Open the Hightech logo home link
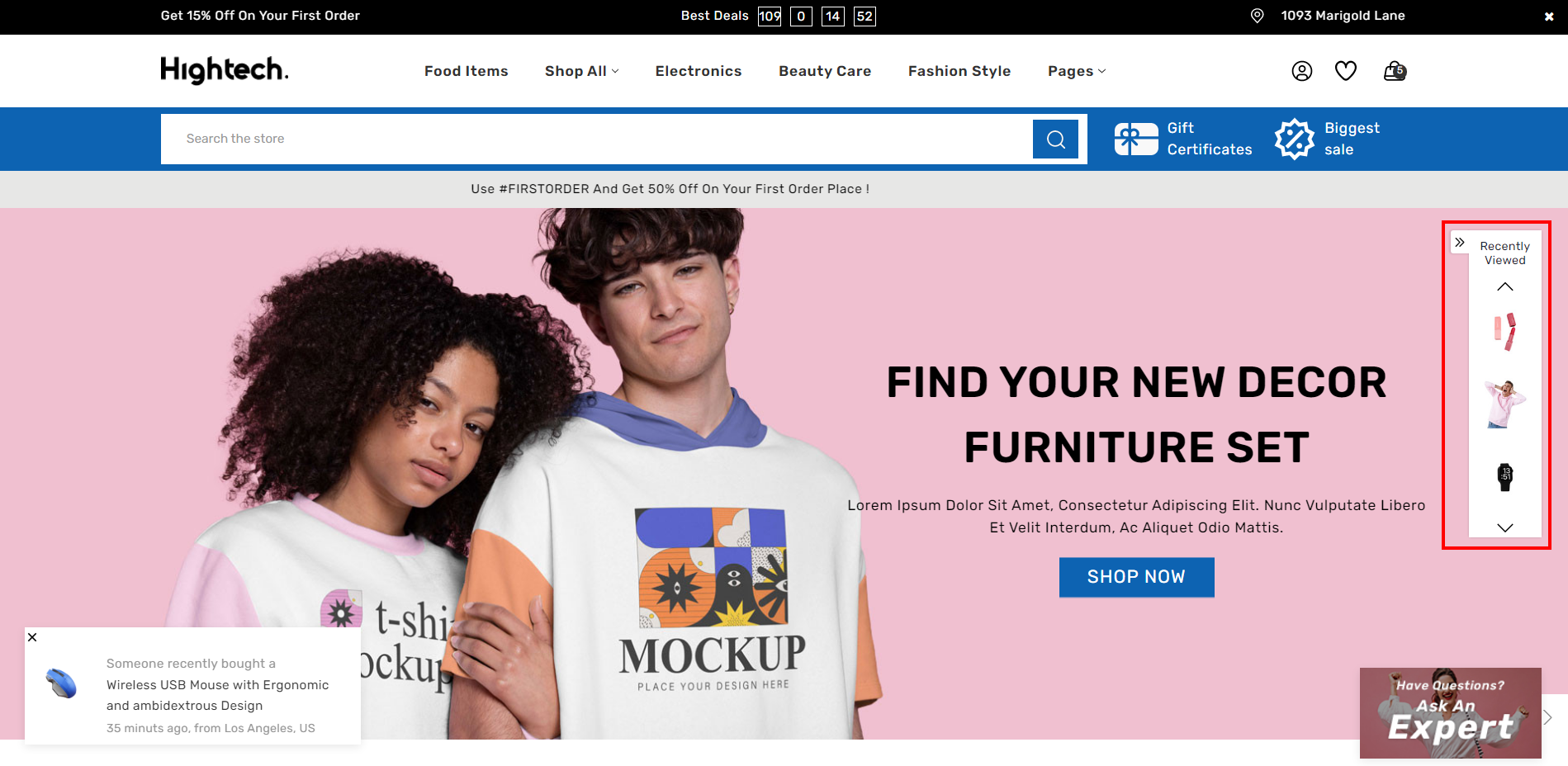 (225, 70)
